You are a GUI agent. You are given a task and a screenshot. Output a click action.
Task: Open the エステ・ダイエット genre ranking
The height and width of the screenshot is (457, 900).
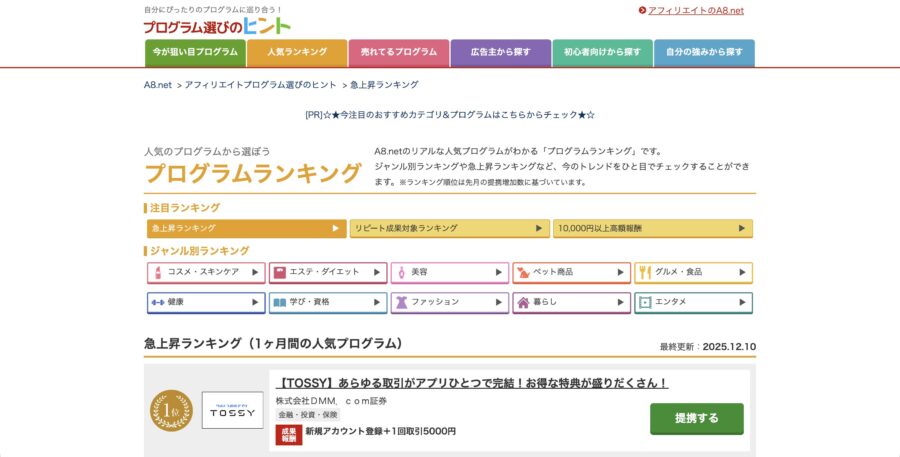(x=328, y=273)
